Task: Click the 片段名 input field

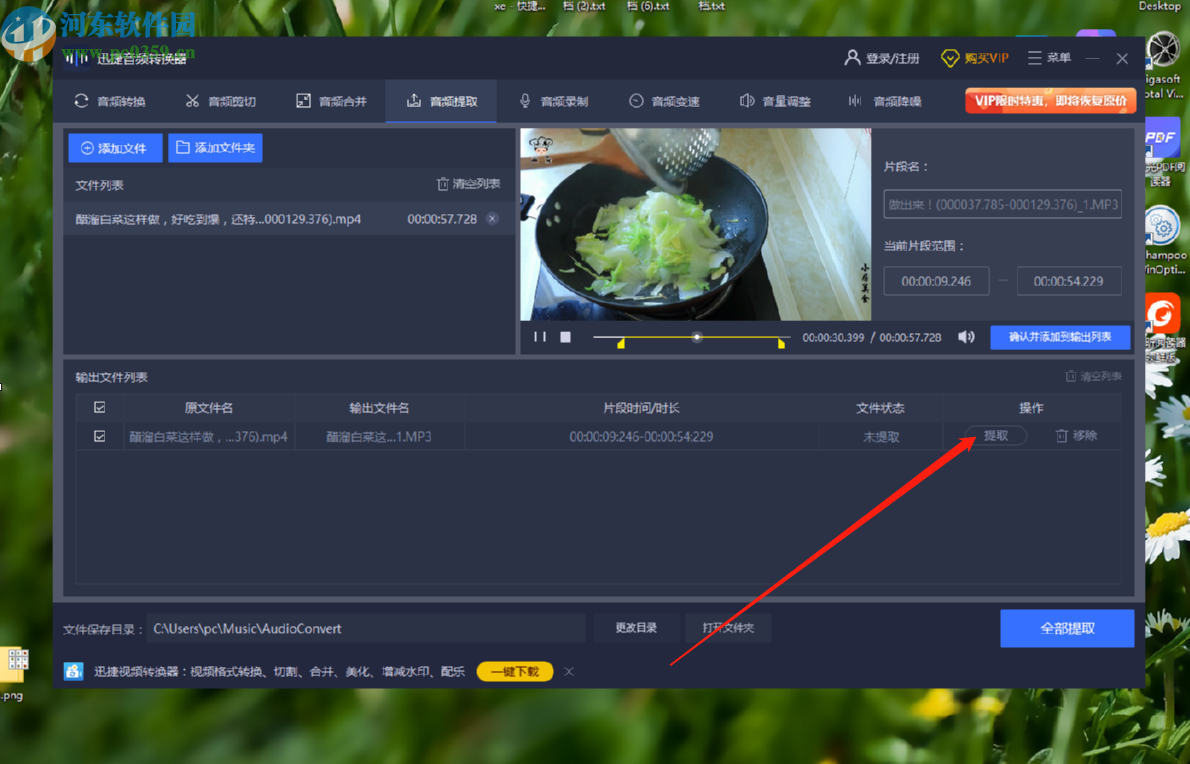Action: point(1003,204)
